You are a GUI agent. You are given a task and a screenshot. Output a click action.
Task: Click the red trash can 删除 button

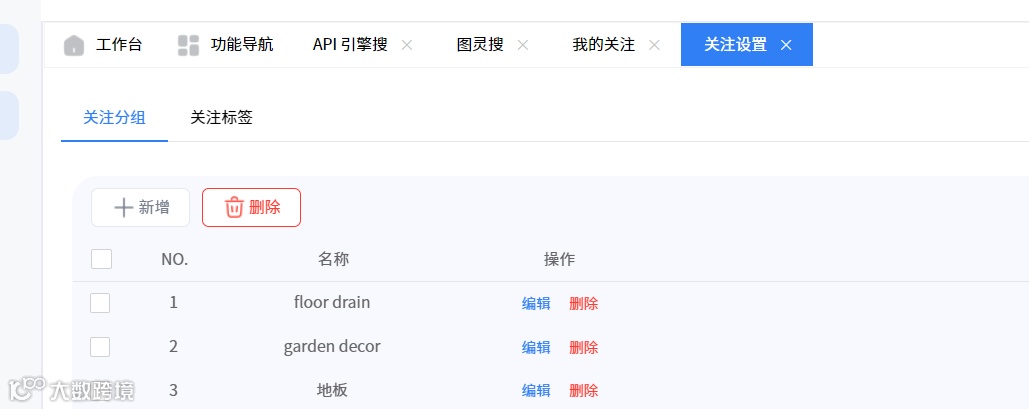click(x=251, y=207)
